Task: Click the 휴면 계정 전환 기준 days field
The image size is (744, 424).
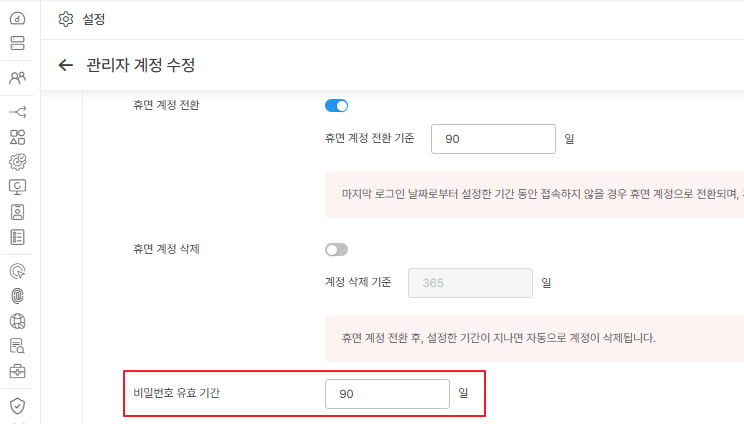Action: coord(493,139)
